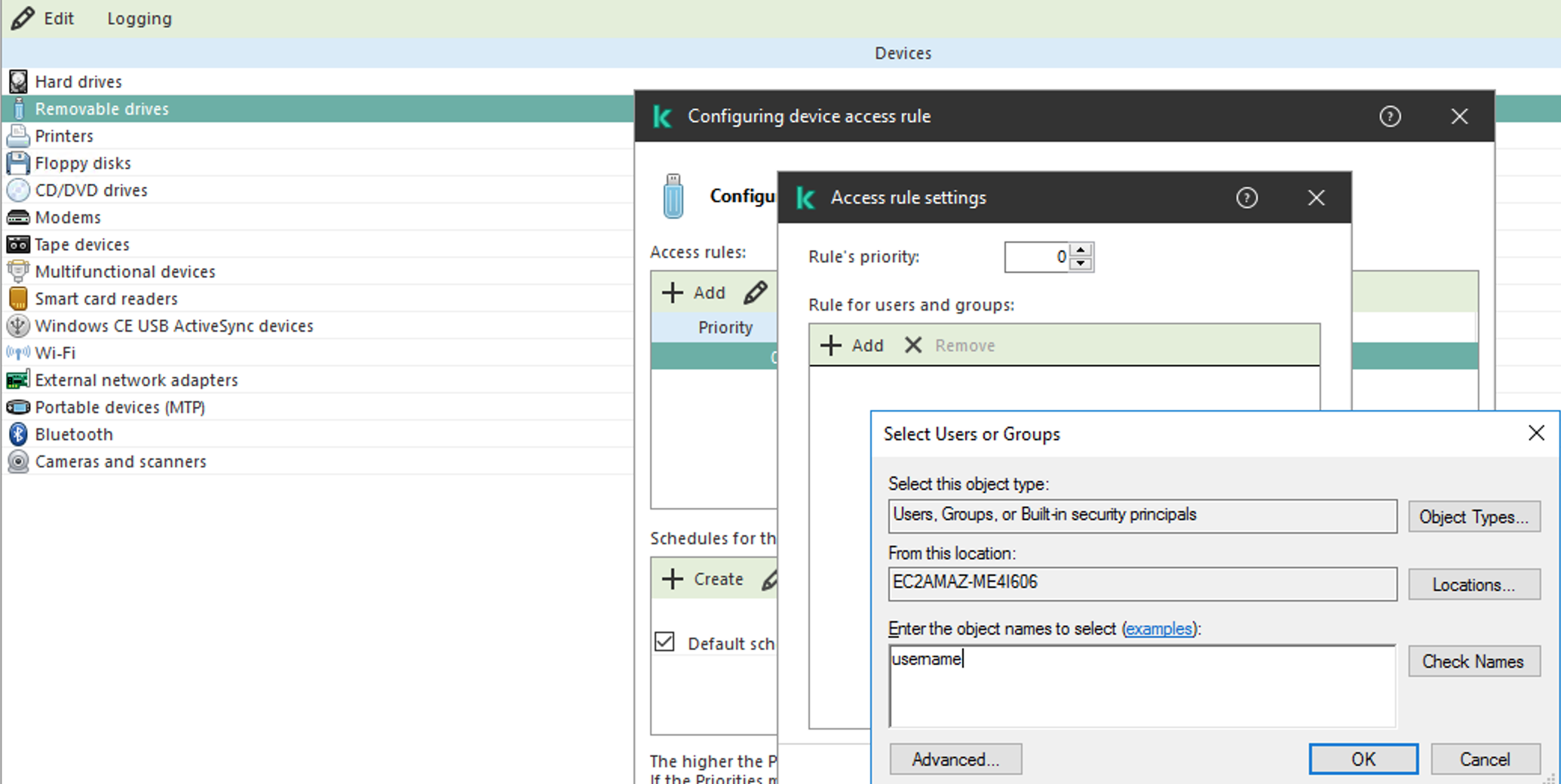Screen dimensions: 1561x784
Task: Click the Object Types button
Action: (x=1473, y=516)
